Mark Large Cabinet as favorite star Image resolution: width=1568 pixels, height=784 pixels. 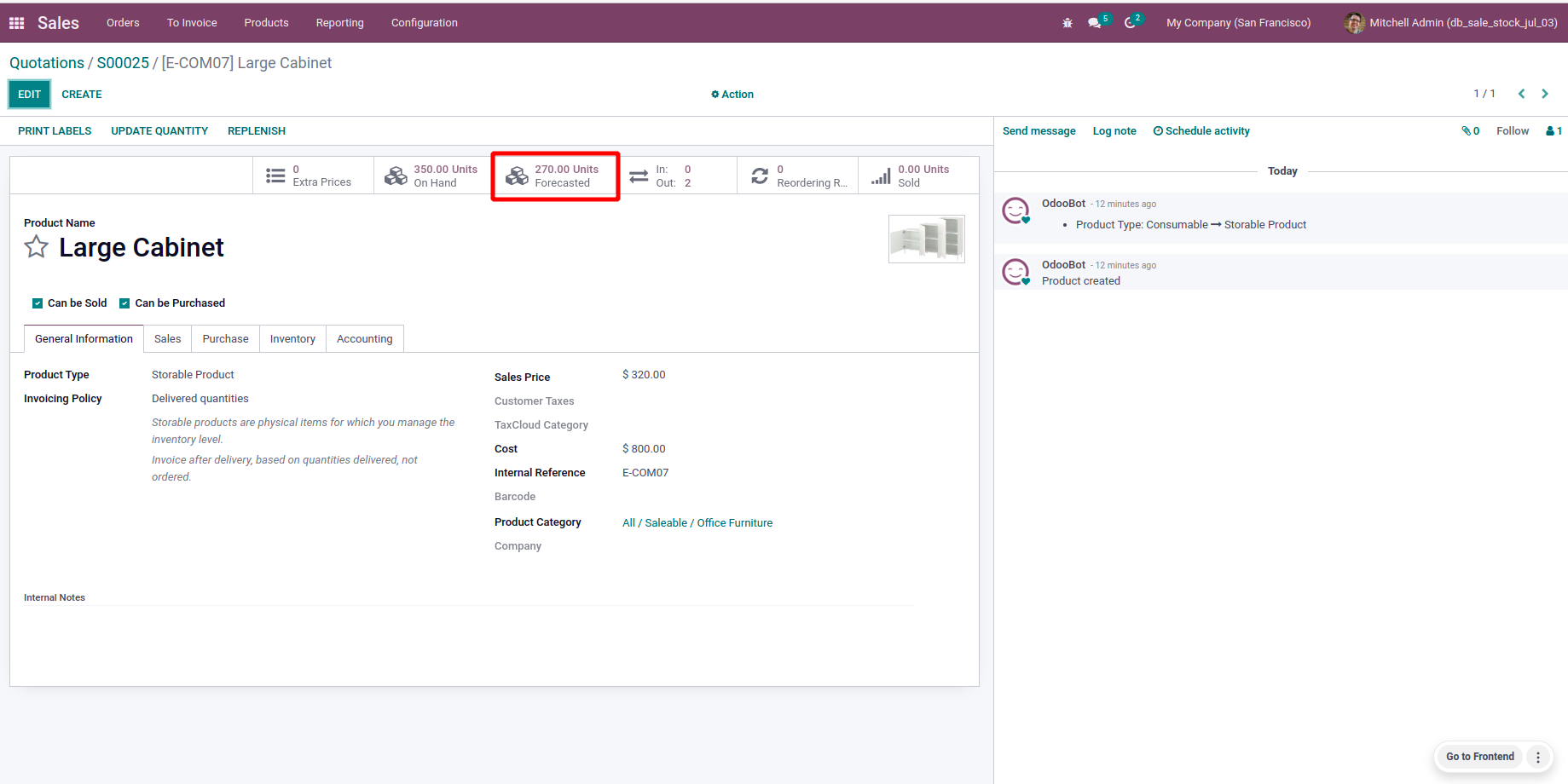click(37, 247)
